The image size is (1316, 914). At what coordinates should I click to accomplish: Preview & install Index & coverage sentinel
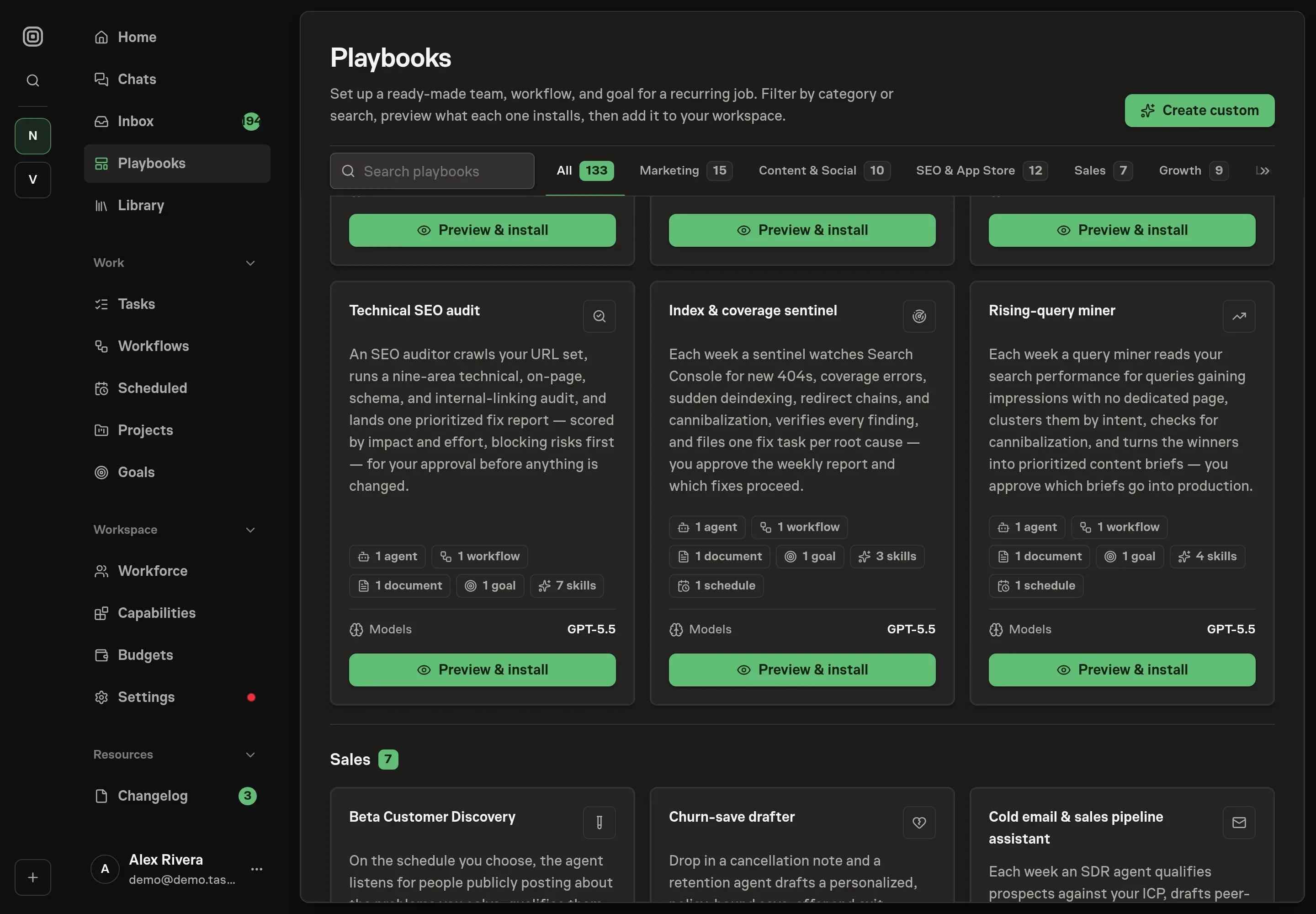[x=802, y=670]
